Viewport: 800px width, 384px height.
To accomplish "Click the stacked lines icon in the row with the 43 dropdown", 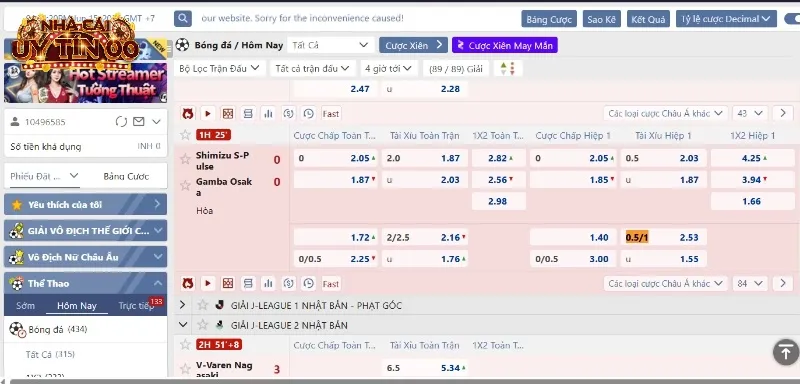I will coord(248,113).
